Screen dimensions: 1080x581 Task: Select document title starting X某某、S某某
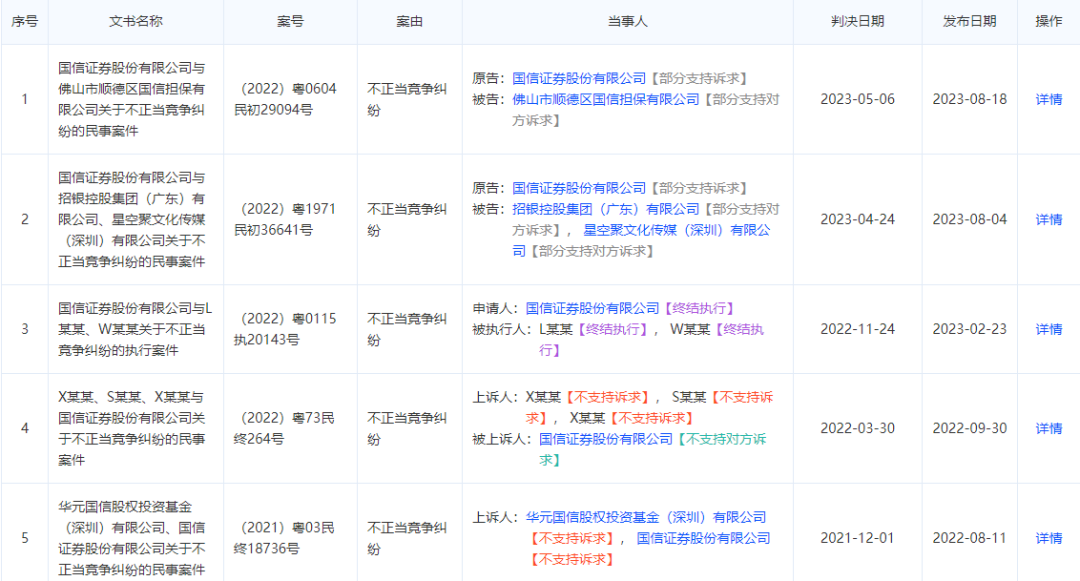coord(132,428)
